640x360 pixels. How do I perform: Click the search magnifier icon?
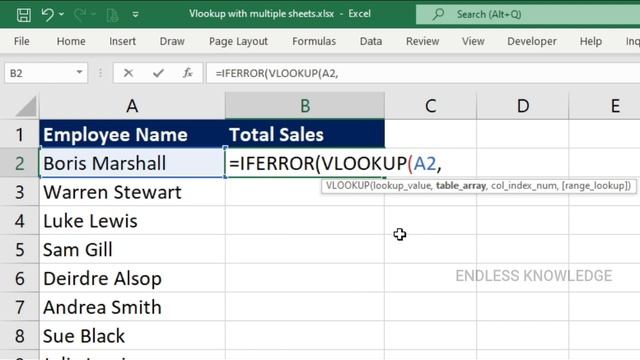coord(438,14)
